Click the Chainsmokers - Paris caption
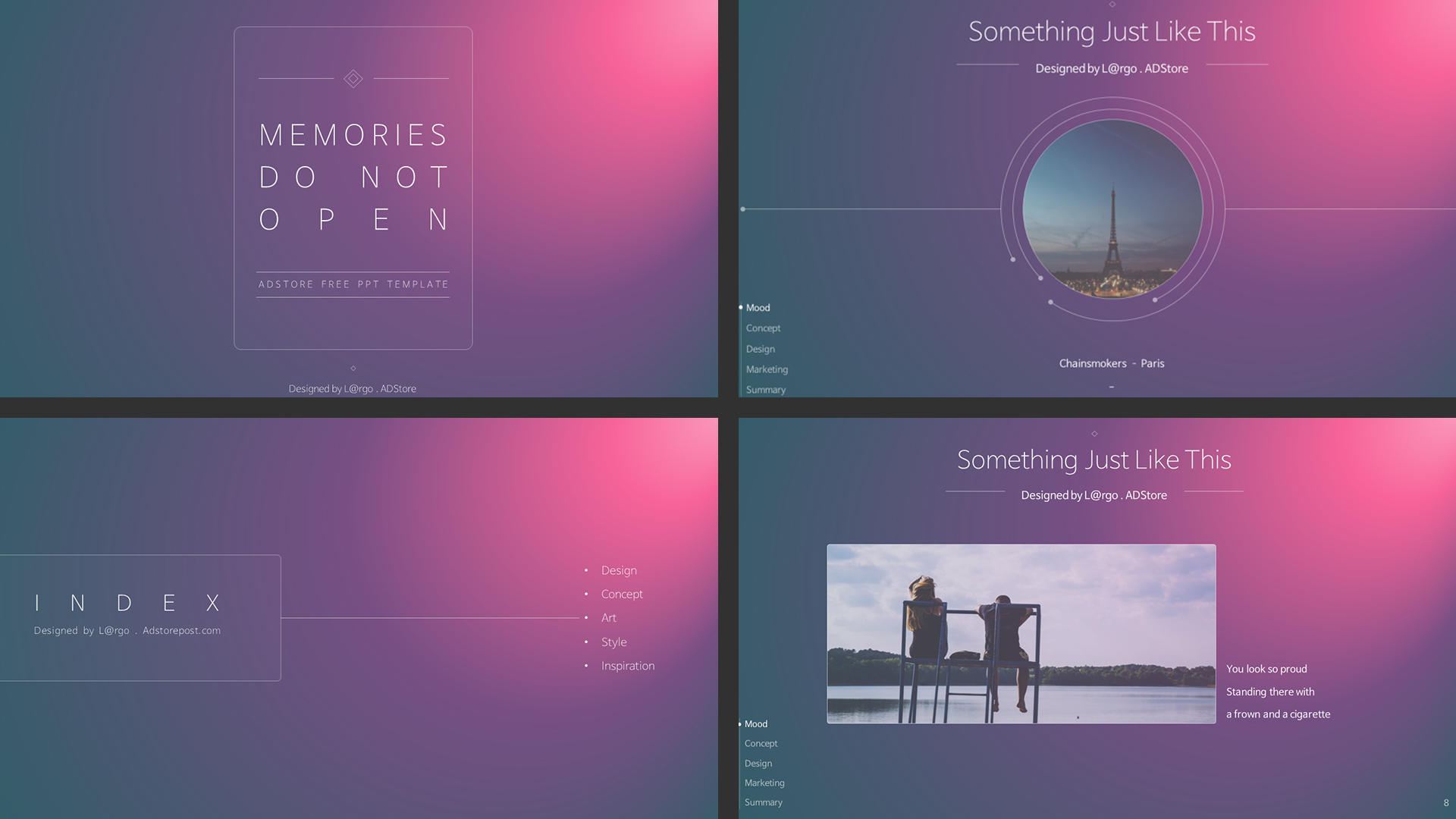 [1111, 363]
